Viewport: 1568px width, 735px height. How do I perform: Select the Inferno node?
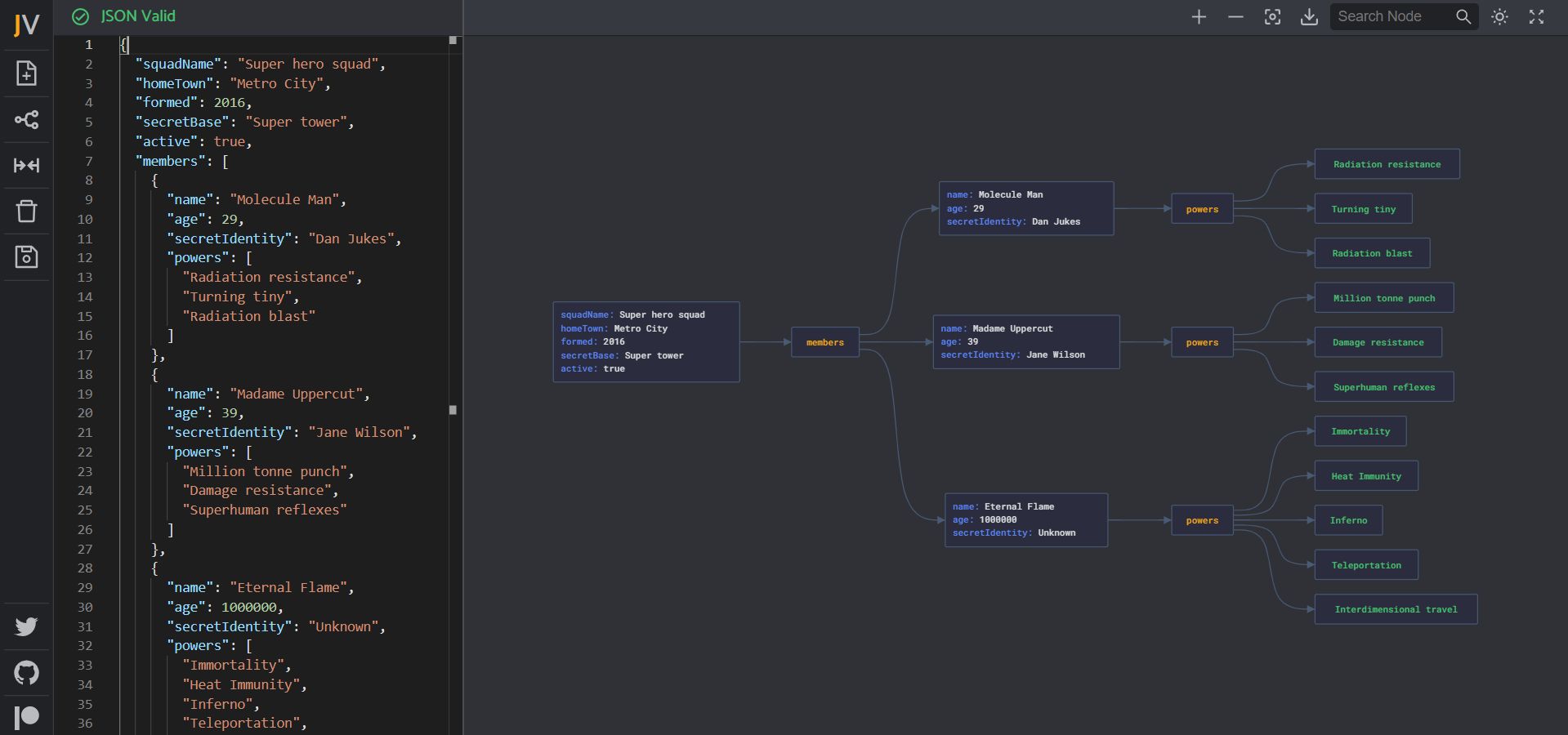[x=1348, y=520]
